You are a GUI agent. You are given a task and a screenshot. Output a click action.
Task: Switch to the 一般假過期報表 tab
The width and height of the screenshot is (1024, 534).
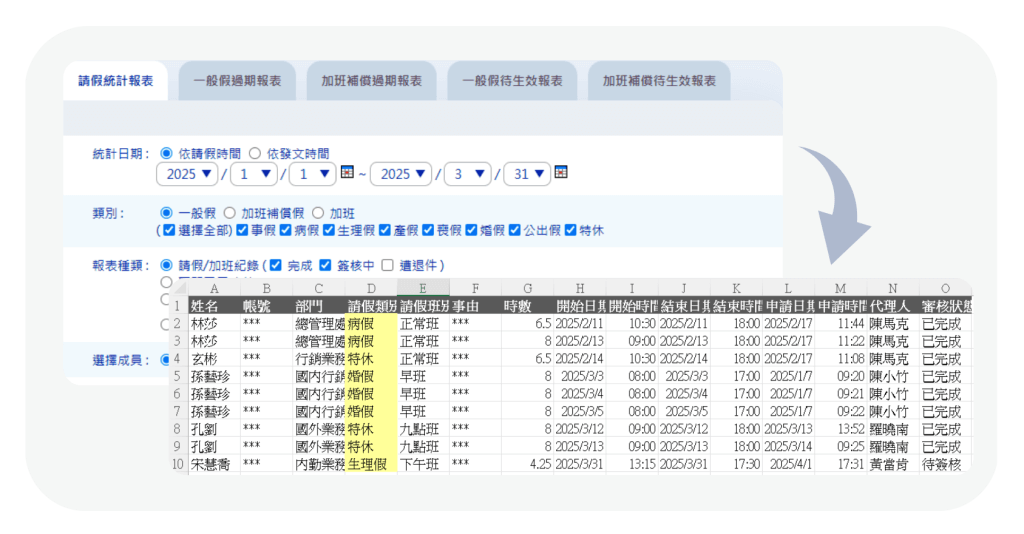pyautogui.click(x=237, y=81)
